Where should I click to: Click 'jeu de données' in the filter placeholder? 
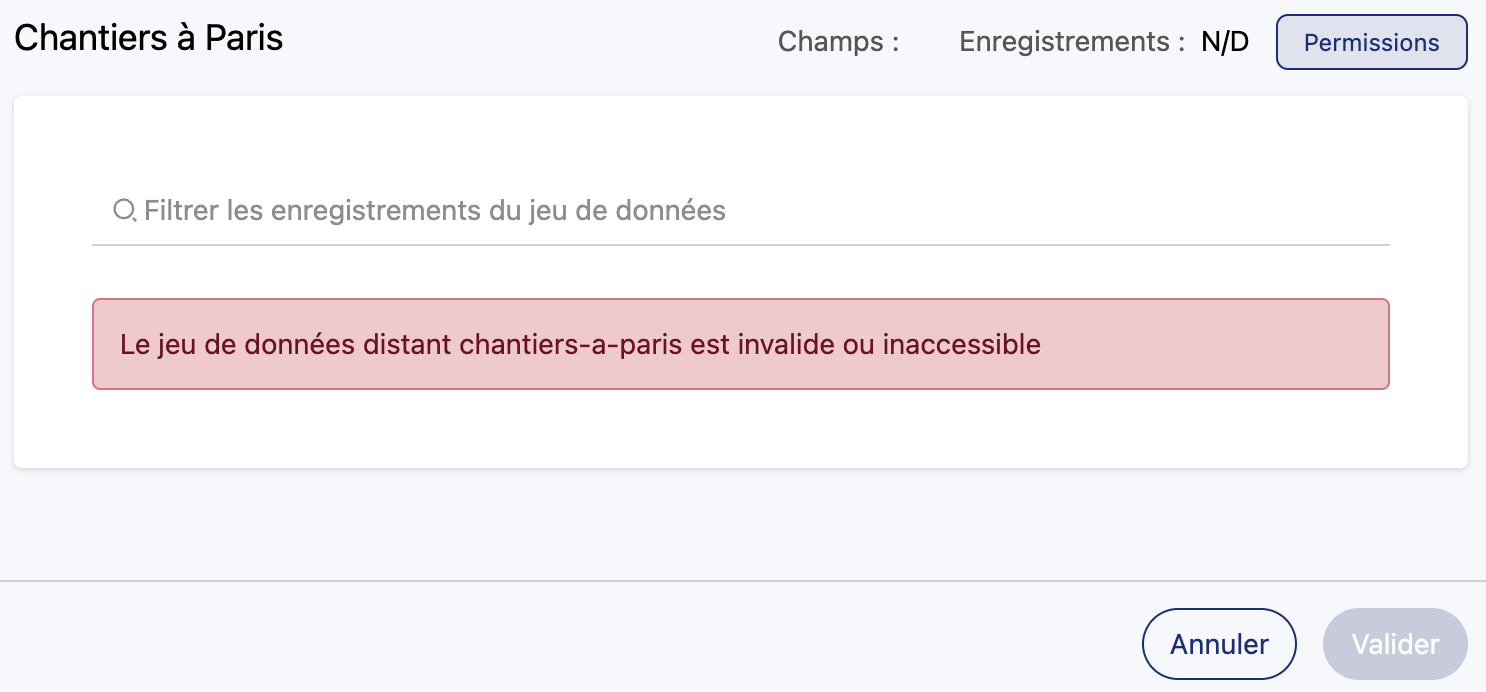pyautogui.click(x=627, y=211)
